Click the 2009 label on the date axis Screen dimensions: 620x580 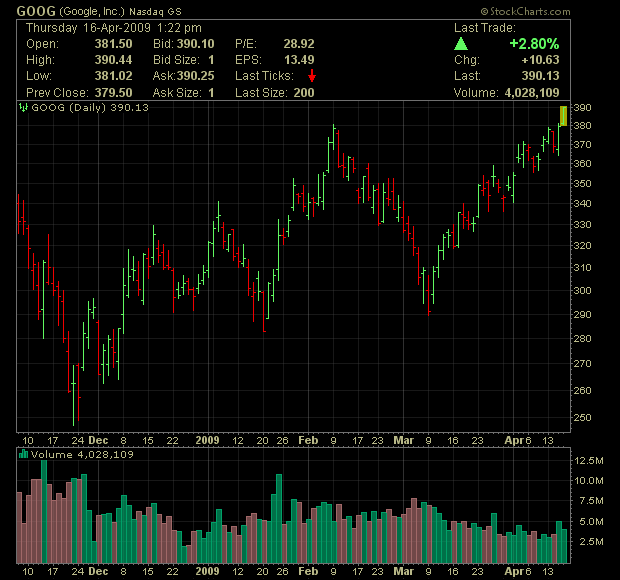[207, 439]
